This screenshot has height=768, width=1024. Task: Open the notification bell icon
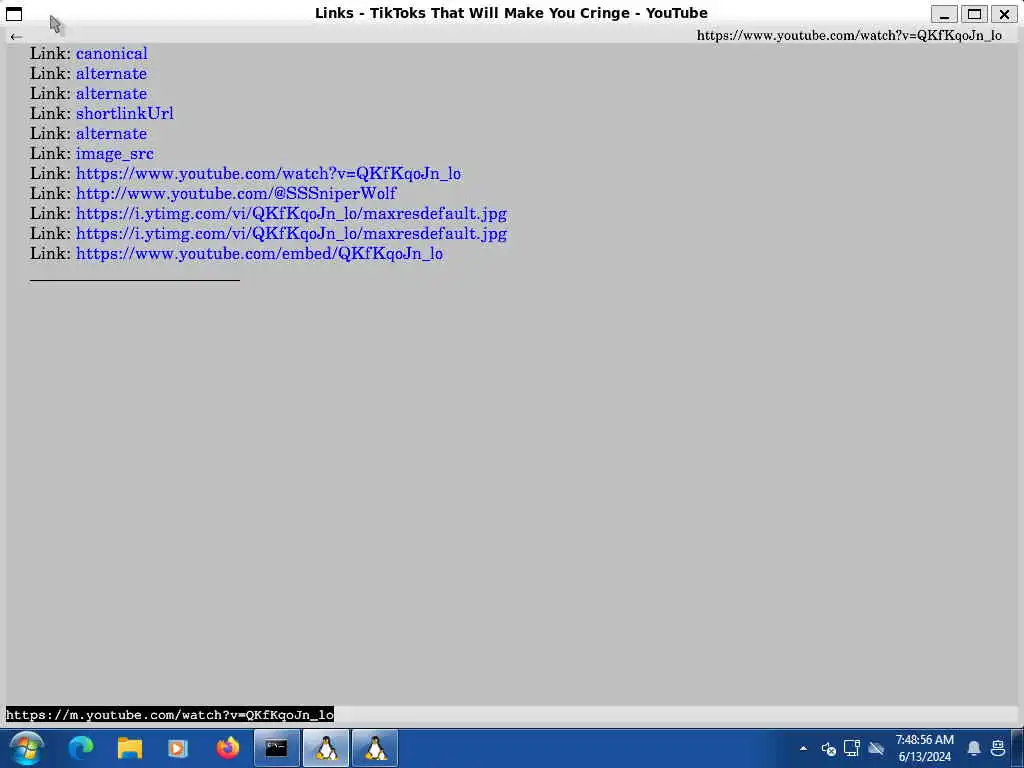click(974, 748)
